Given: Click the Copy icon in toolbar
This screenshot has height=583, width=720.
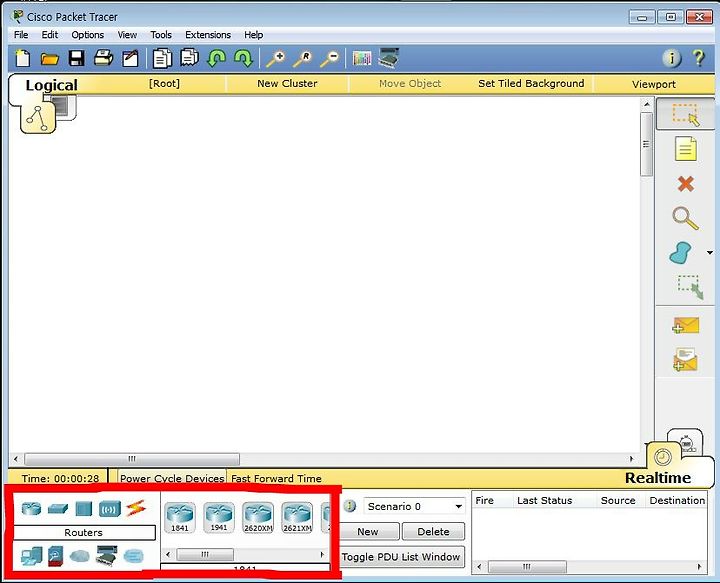Looking at the screenshot, I should tap(162, 58).
